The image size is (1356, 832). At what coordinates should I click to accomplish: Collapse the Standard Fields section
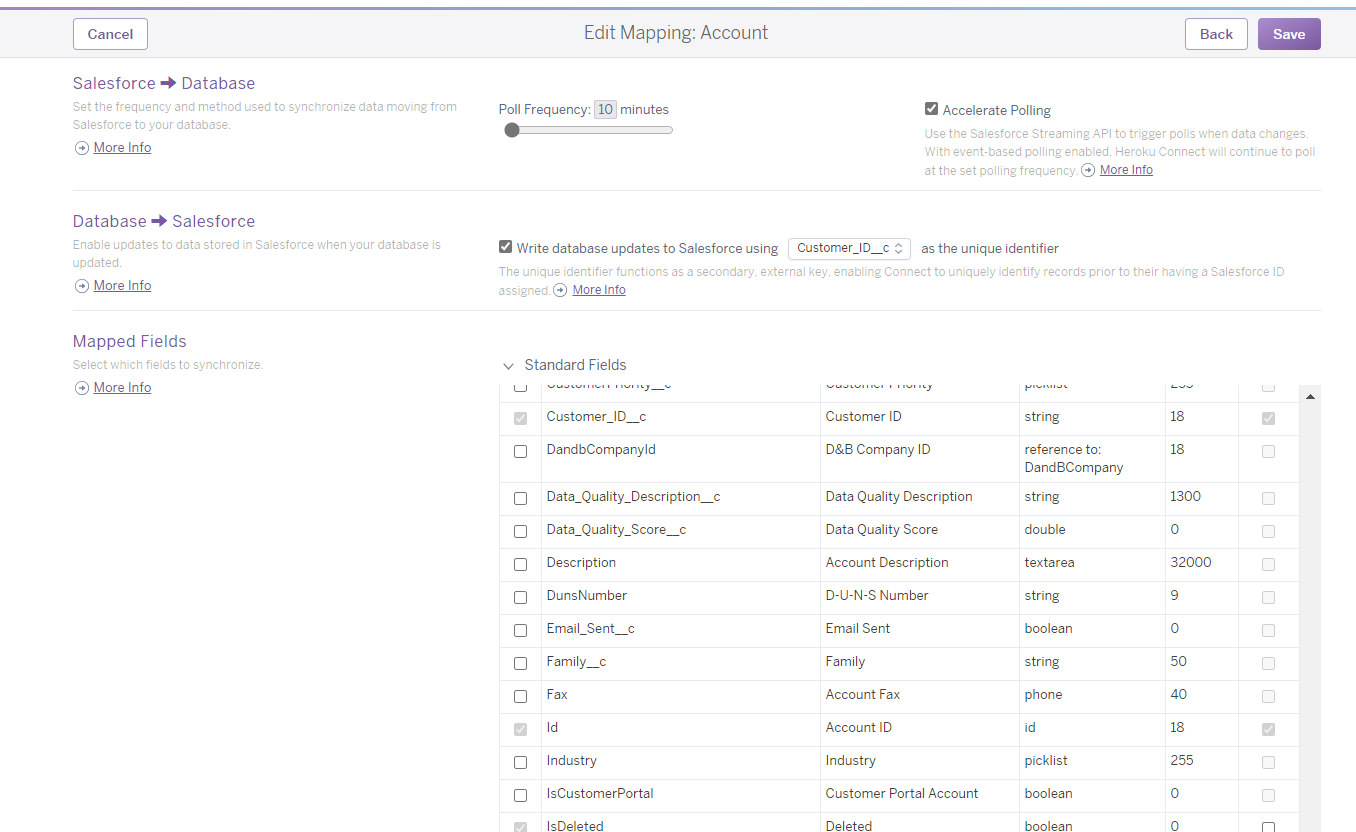pyautogui.click(x=509, y=366)
